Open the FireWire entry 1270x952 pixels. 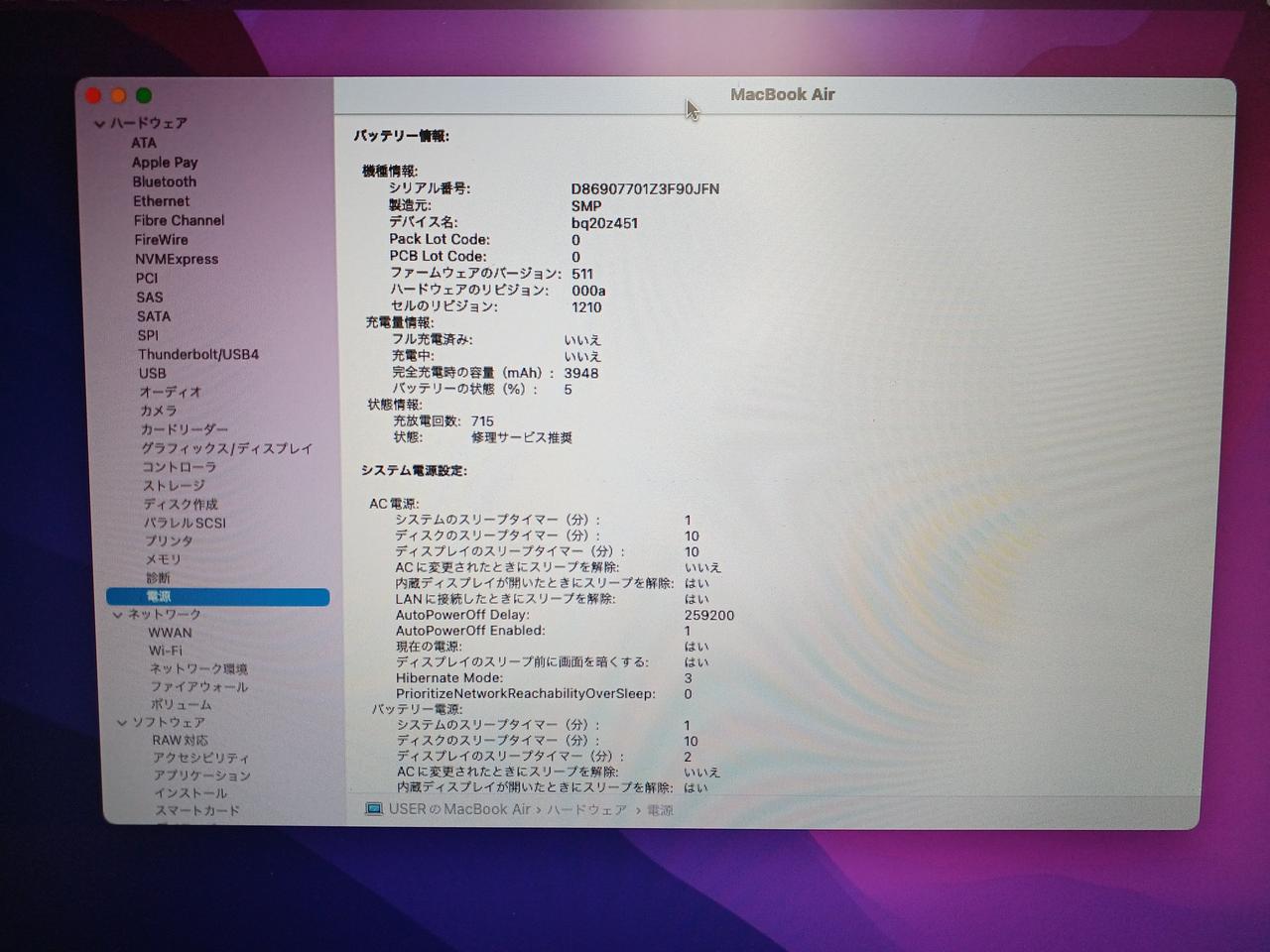pyautogui.click(x=161, y=239)
